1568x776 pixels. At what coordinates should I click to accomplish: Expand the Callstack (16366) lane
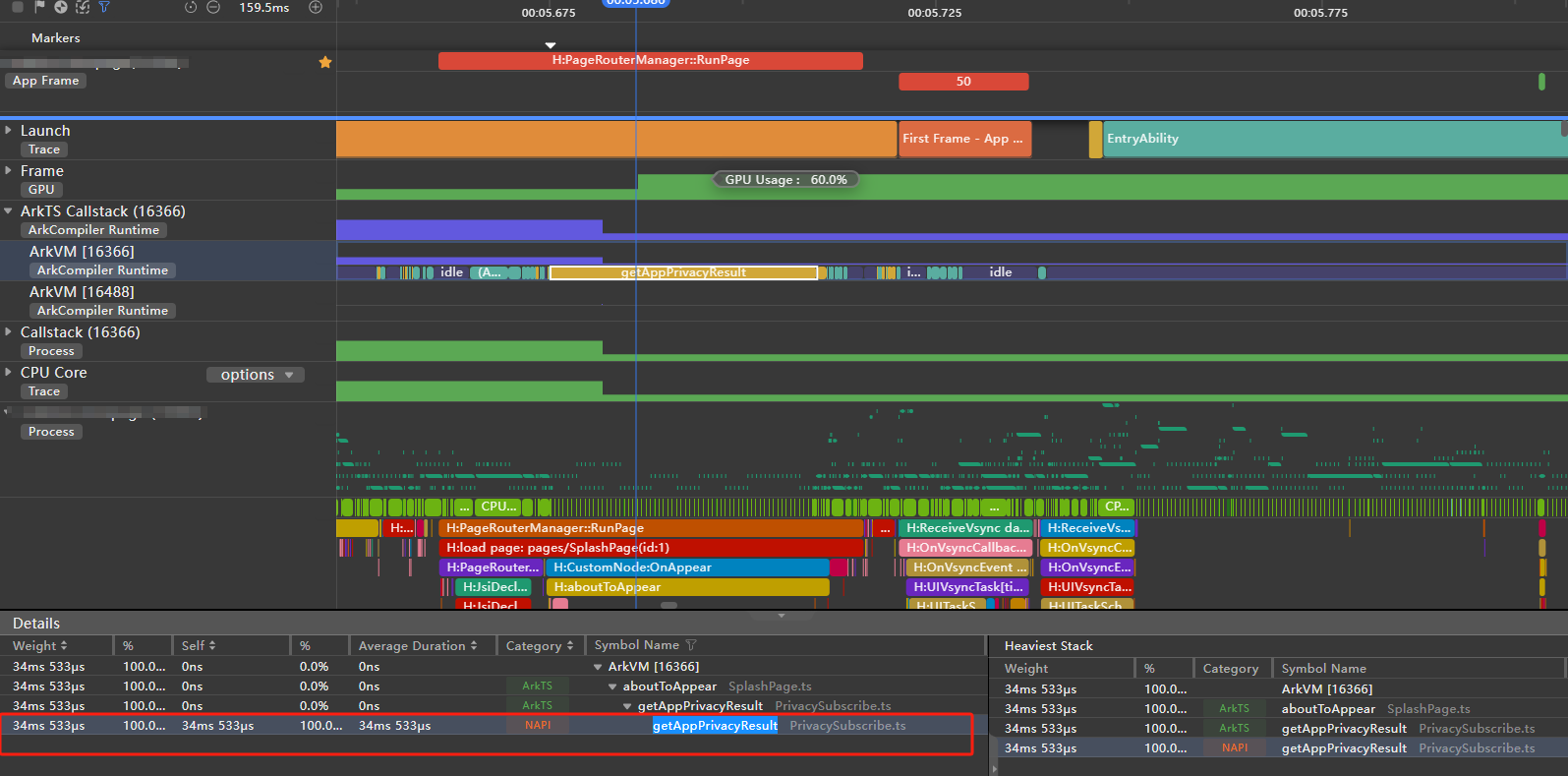(8, 331)
